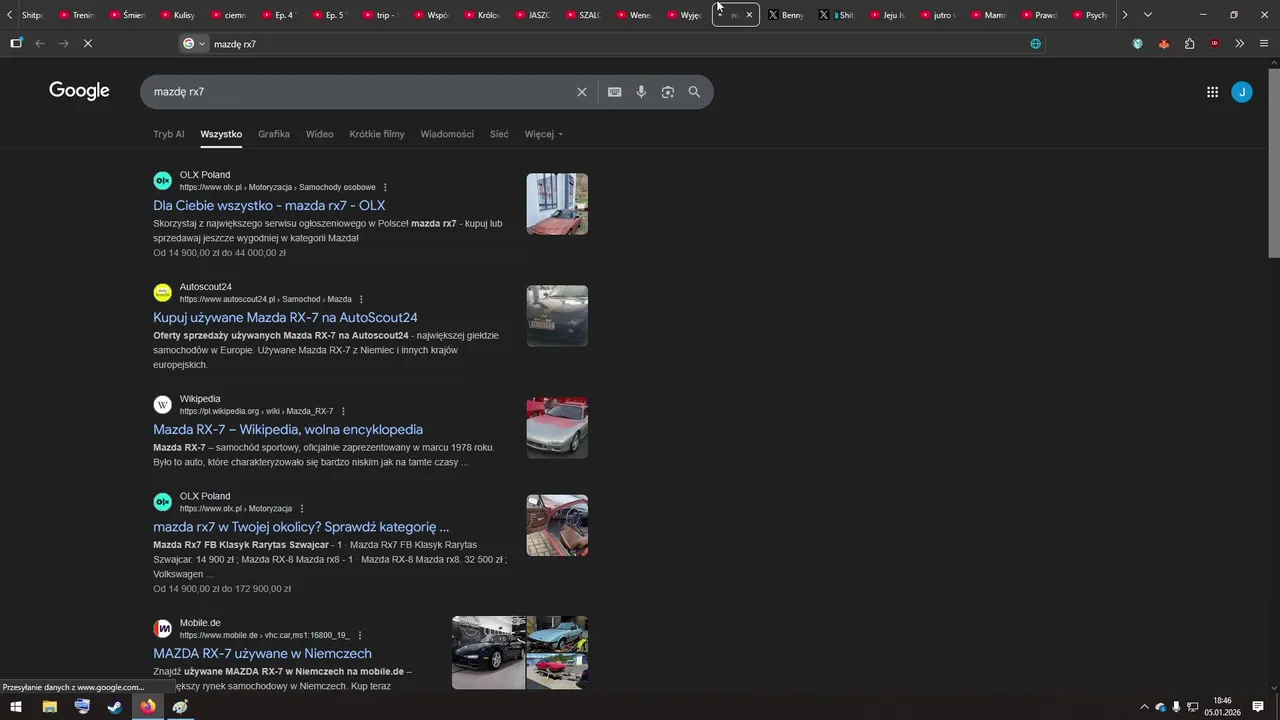Open search engine selector dropdown in address bar
The image size is (1280, 720).
click(x=194, y=44)
